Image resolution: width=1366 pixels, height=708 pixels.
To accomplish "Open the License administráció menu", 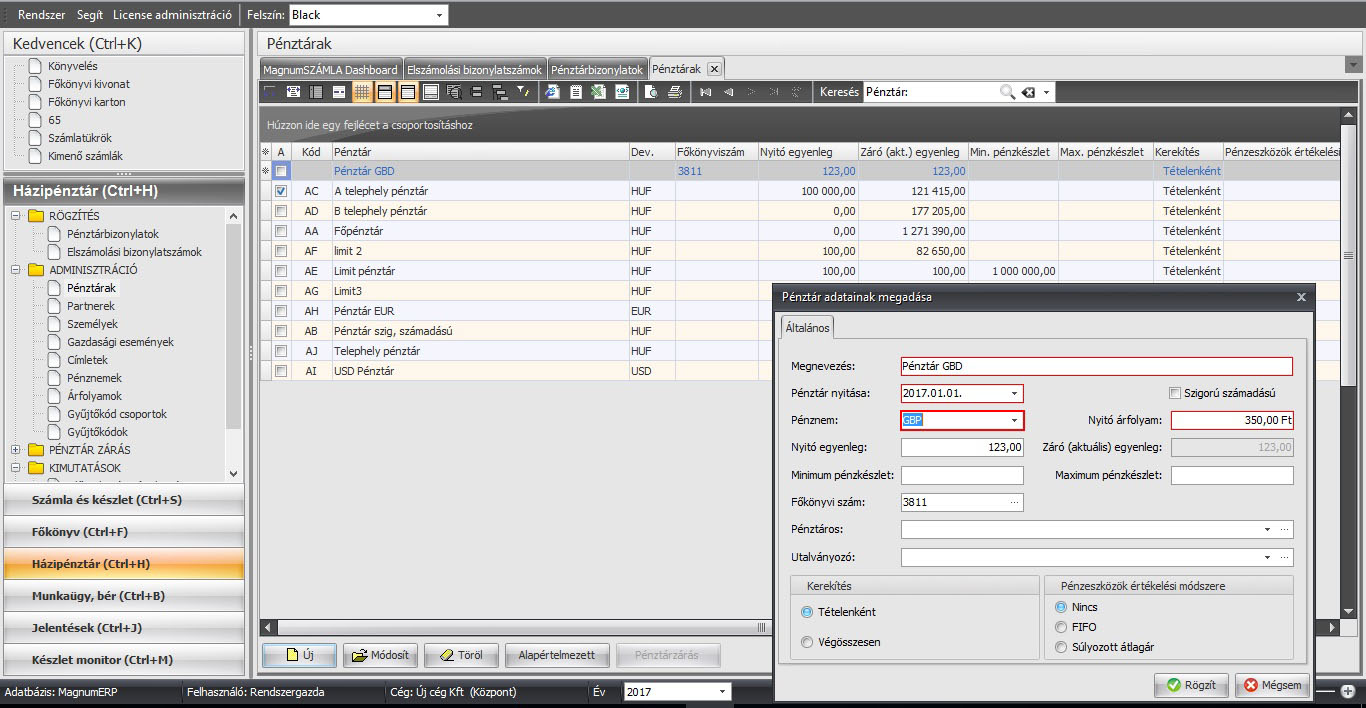I will [x=172, y=15].
